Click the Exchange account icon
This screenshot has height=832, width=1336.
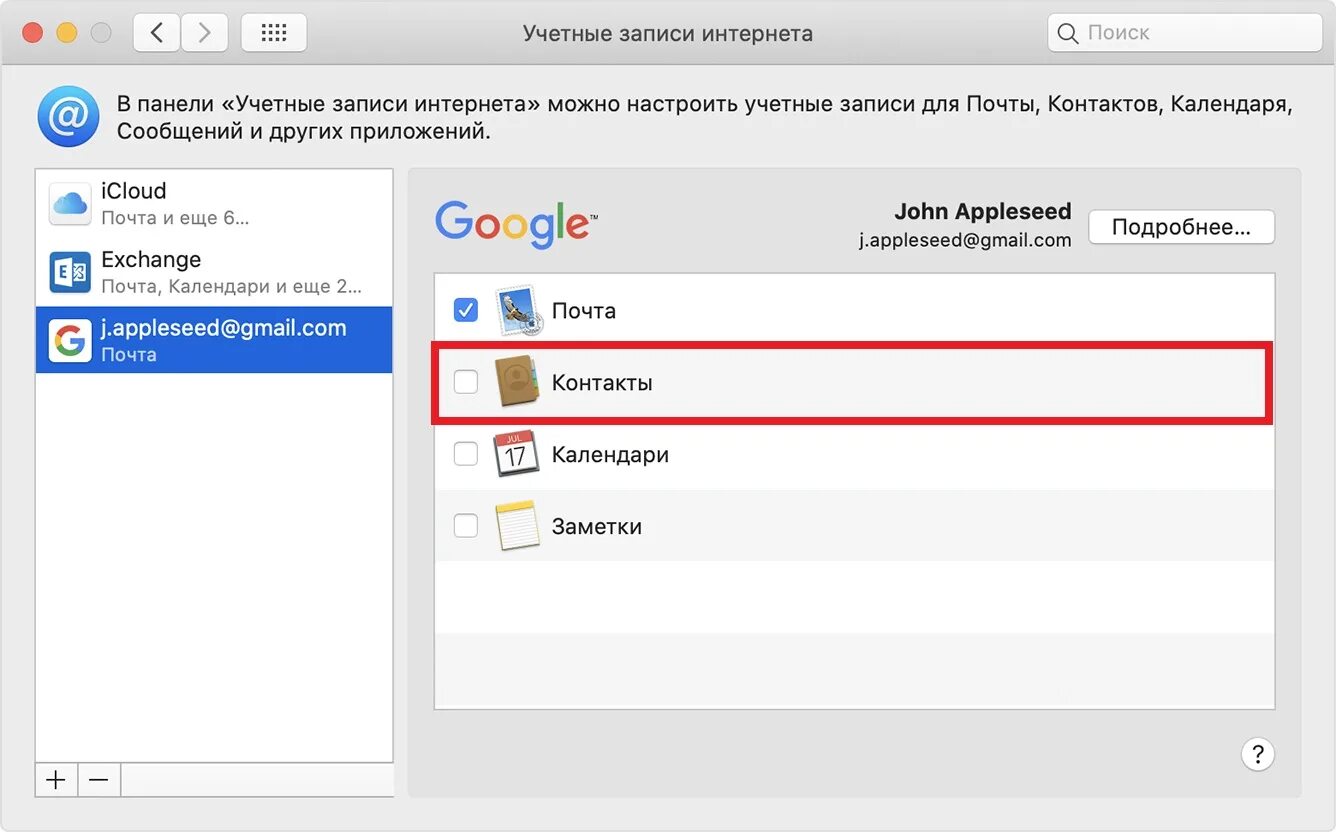[x=70, y=272]
